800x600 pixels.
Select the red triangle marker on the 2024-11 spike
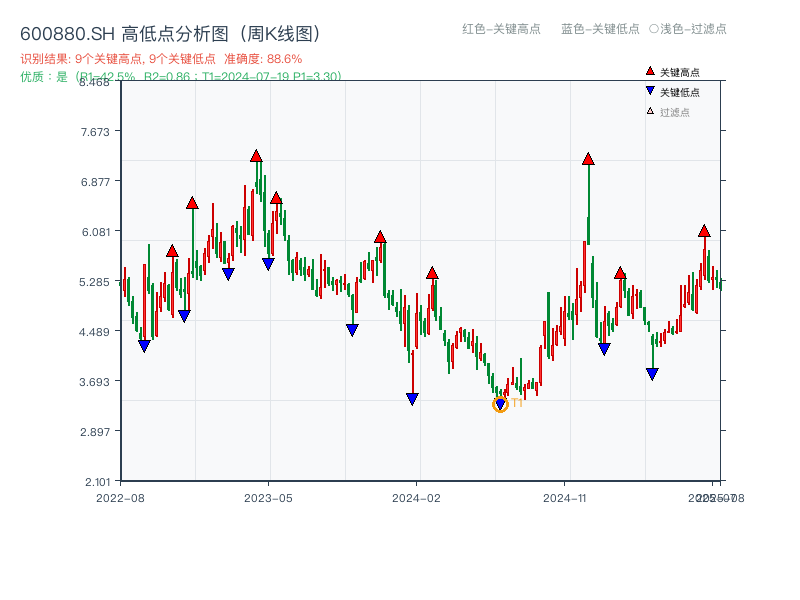(x=588, y=158)
